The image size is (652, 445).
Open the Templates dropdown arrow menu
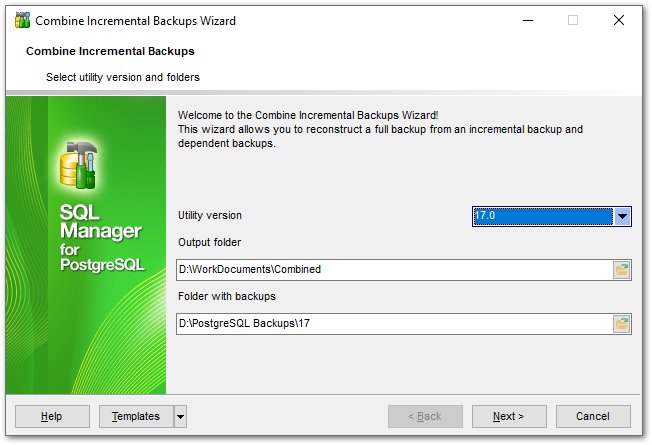[180, 416]
